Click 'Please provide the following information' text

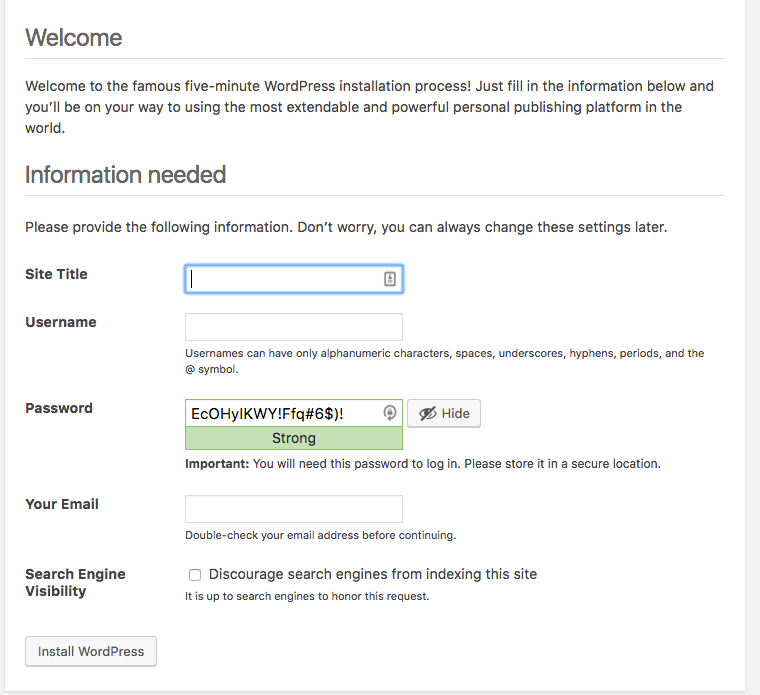(x=346, y=227)
